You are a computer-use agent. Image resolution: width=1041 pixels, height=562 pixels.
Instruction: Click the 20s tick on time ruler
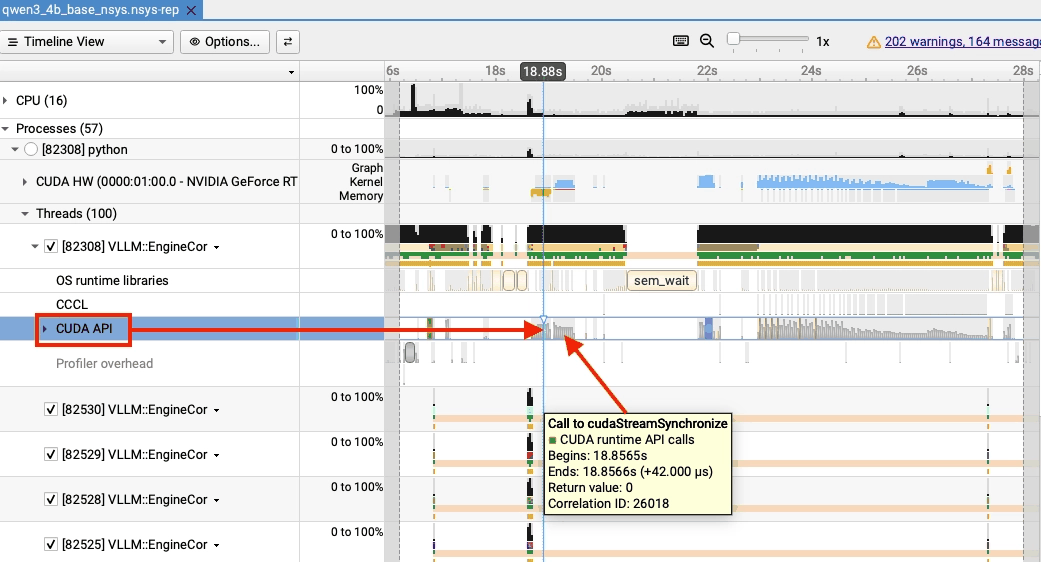tap(601, 71)
